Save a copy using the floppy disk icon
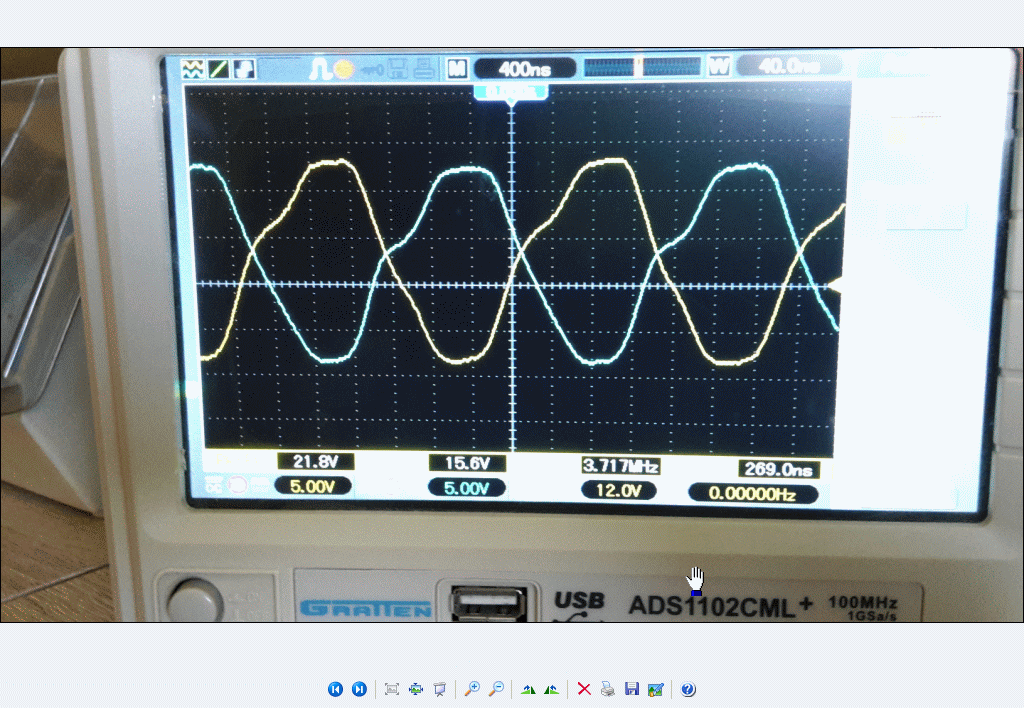 pos(631,689)
